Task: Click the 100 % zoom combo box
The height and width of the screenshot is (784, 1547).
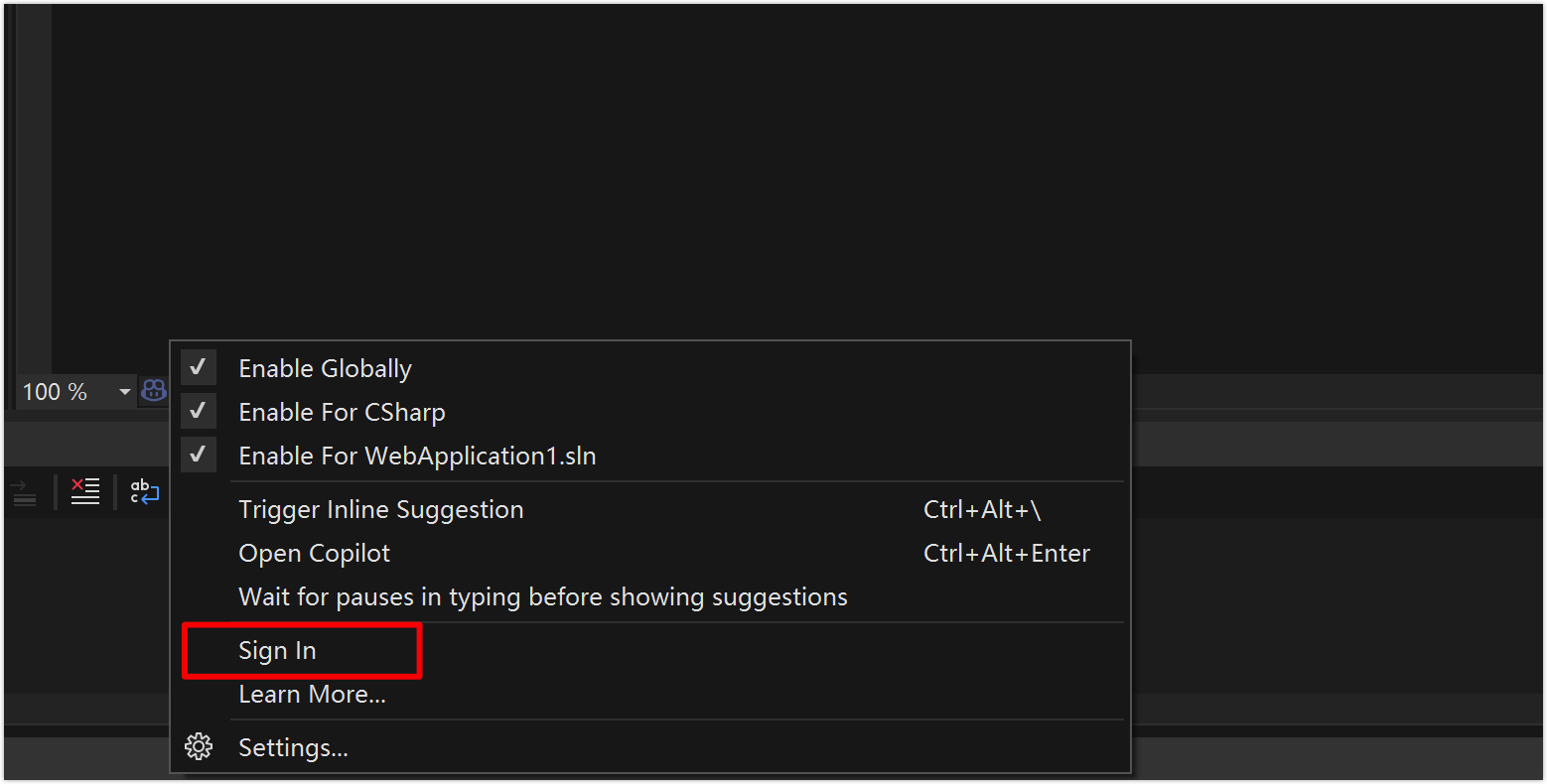Action: click(60, 392)
